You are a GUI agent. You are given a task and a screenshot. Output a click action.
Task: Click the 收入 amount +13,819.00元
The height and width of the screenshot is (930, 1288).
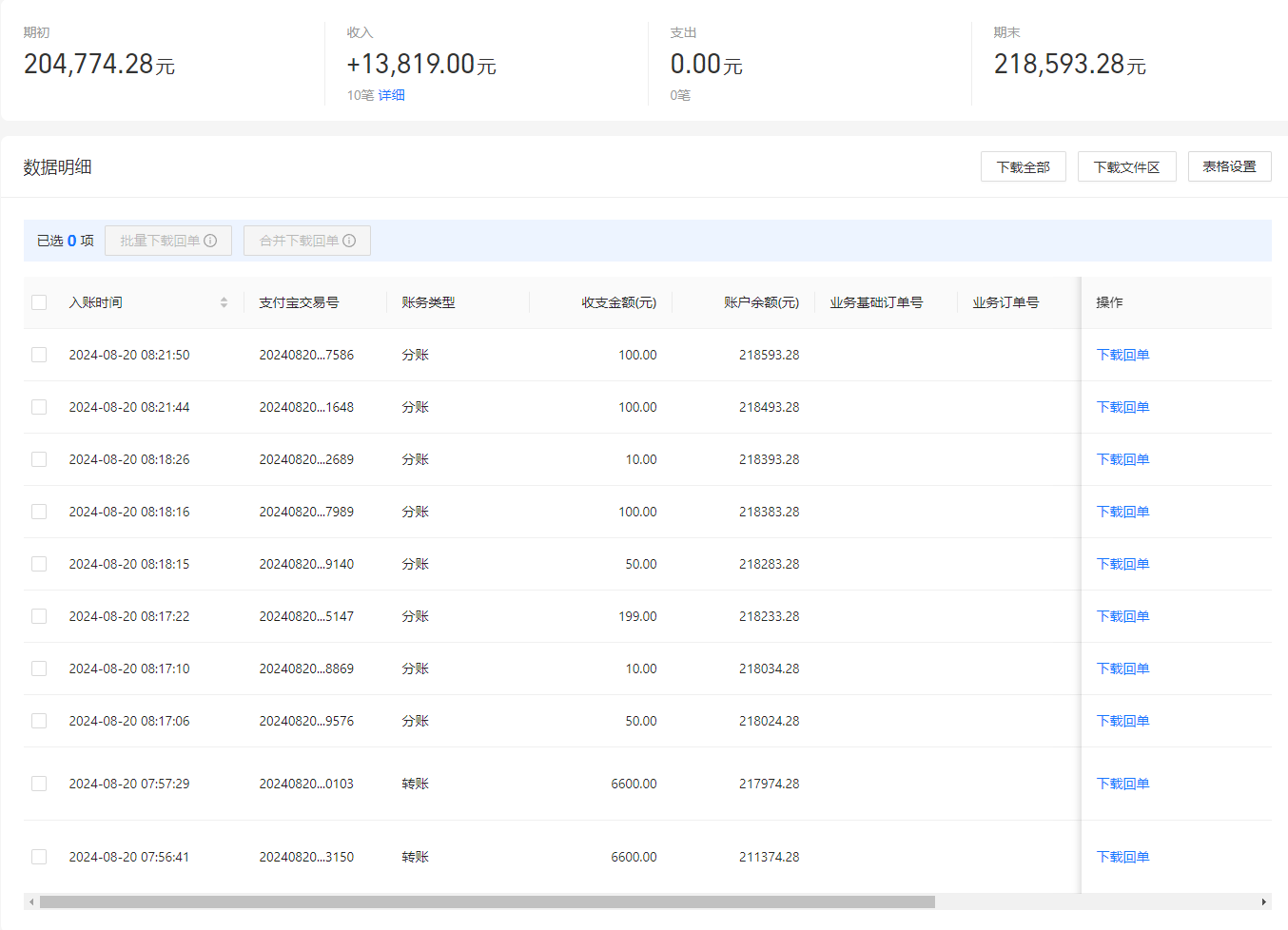click(421, 64)
